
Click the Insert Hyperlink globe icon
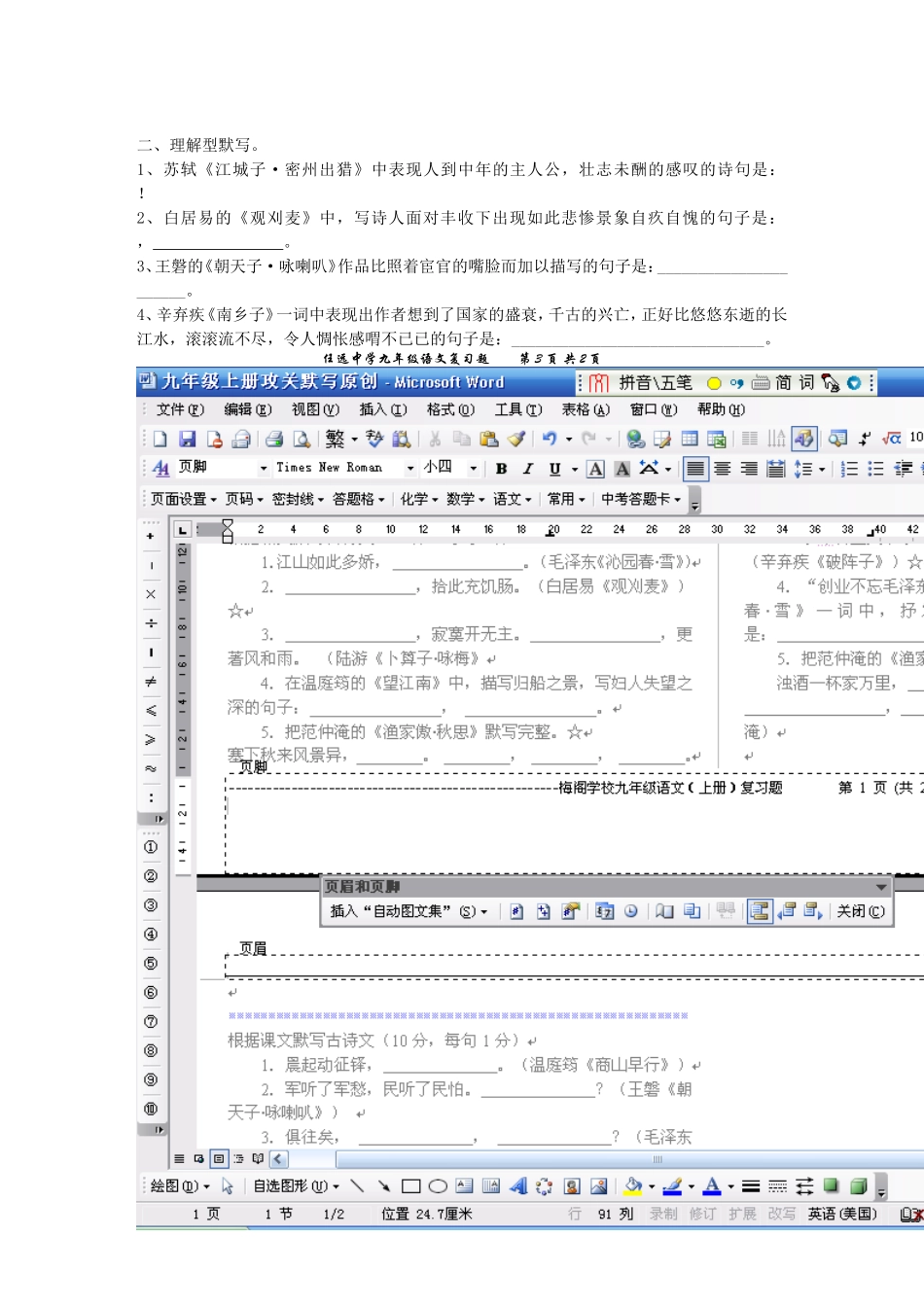pos(636,440)
